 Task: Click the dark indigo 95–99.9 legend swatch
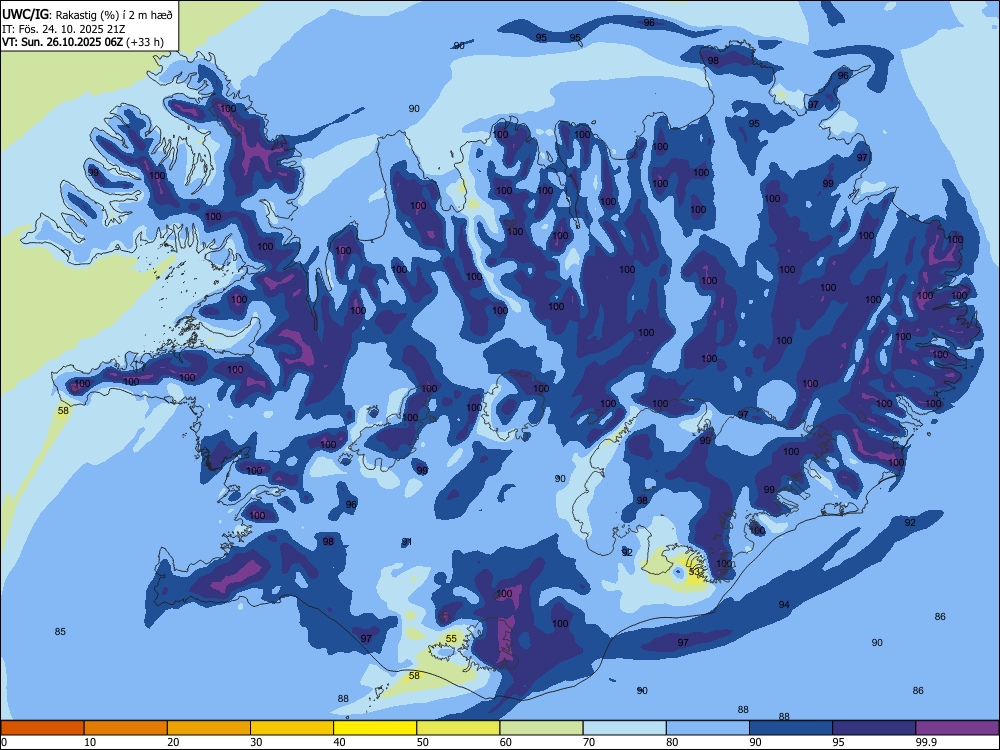tap(874, 728)
